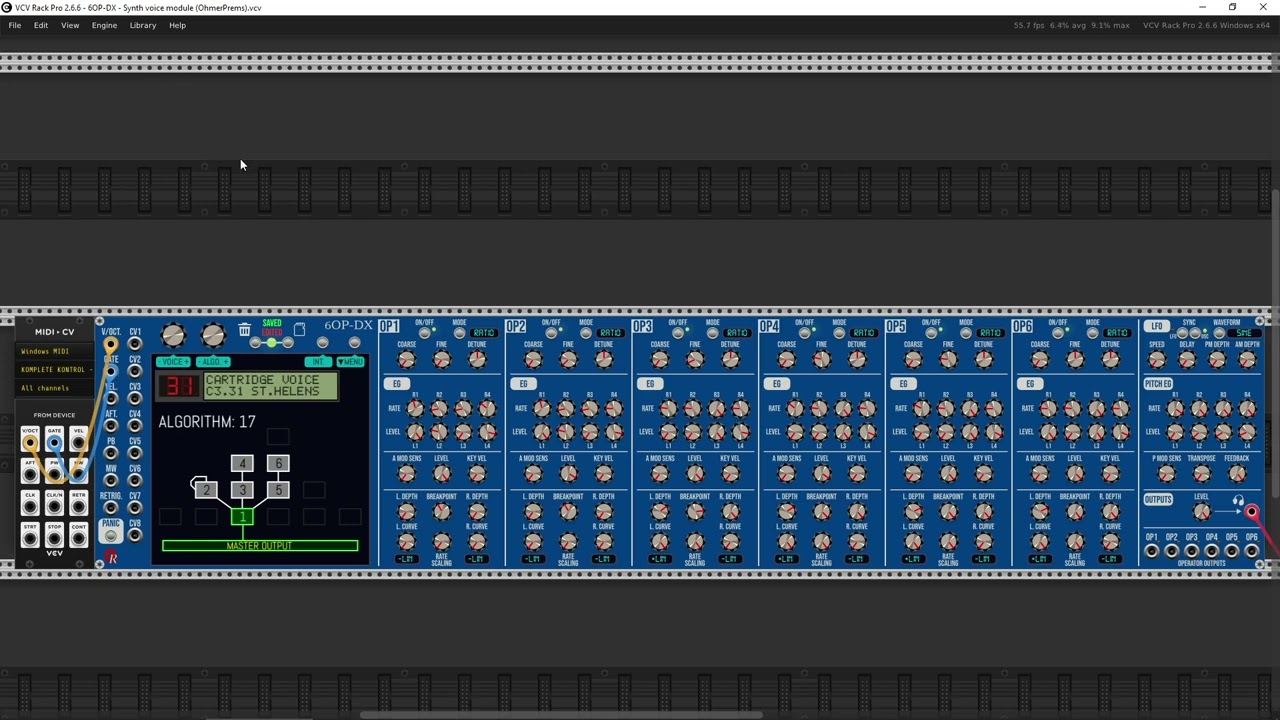Click the horizontal scrollbar at the bottom

pyautogui.click(x=560, y=714)
